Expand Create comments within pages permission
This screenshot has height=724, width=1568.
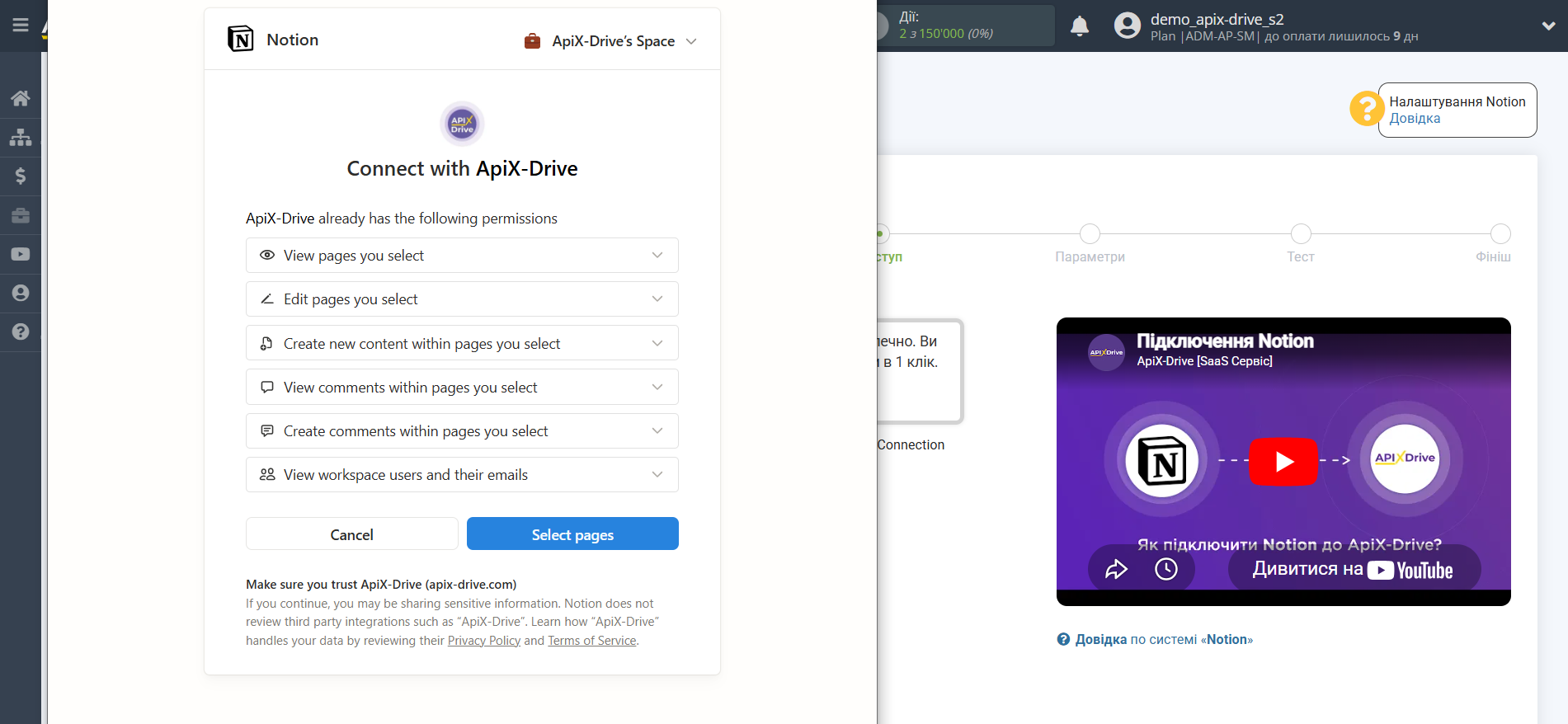pos(462,431)
